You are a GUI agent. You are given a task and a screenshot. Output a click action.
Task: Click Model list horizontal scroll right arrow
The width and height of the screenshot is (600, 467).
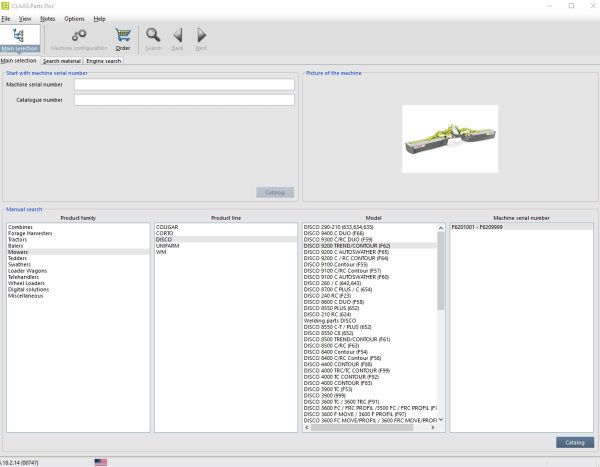coord(433,427)
